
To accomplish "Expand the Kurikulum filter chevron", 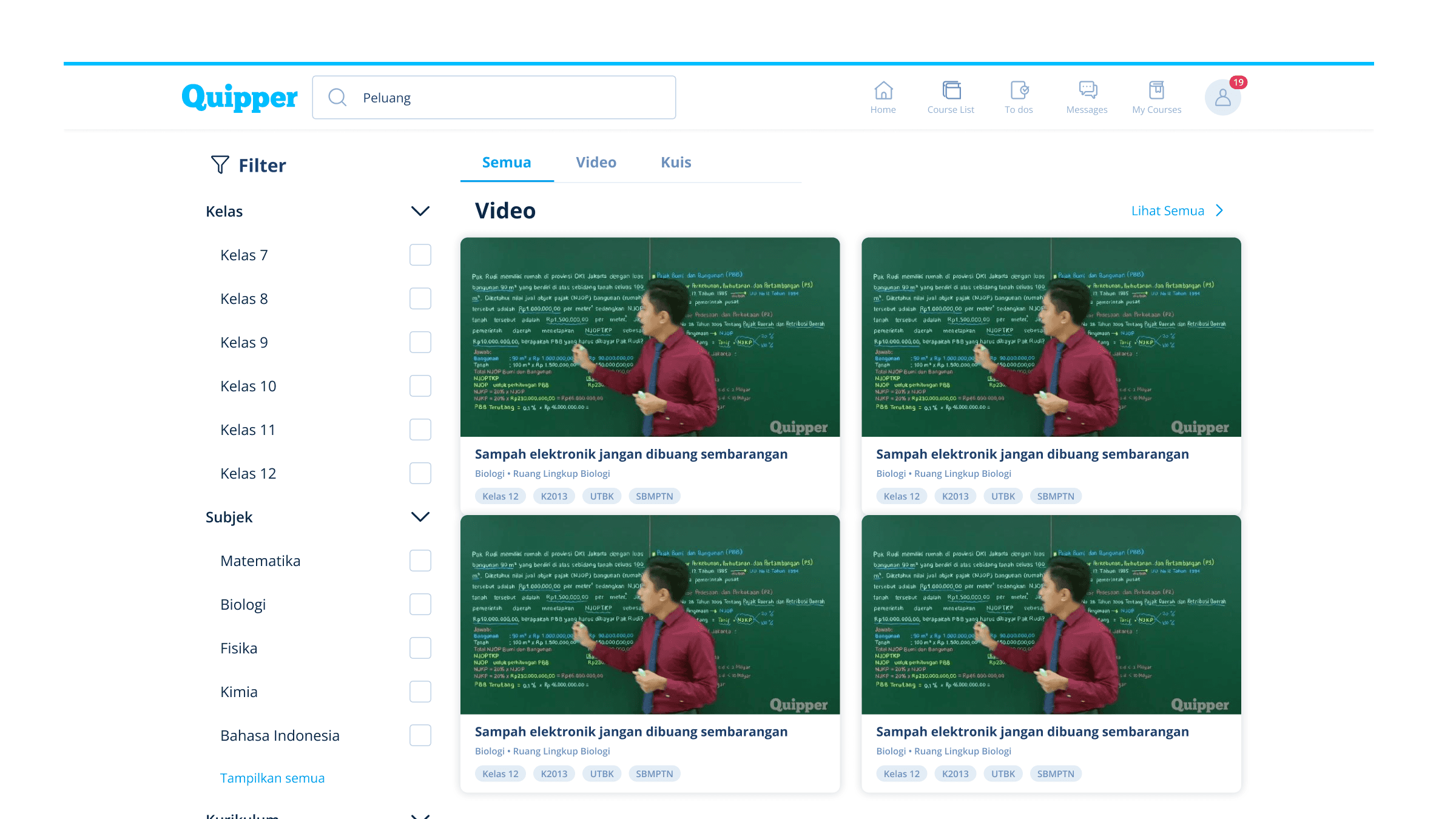I will 420,815.
